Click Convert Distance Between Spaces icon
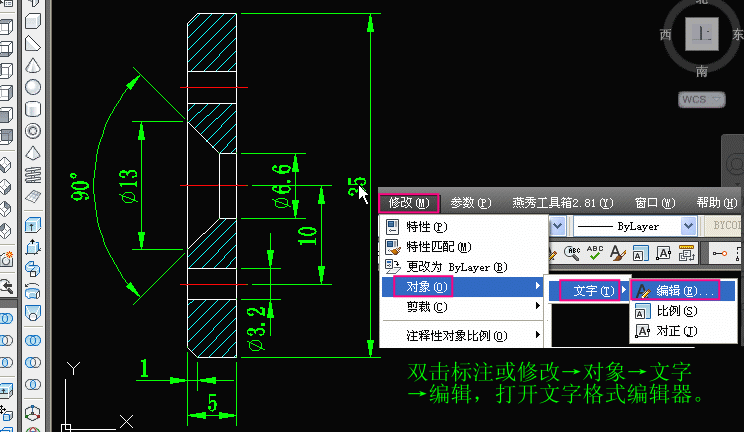Viewport: 744px width, 432px height. point(686,253)
